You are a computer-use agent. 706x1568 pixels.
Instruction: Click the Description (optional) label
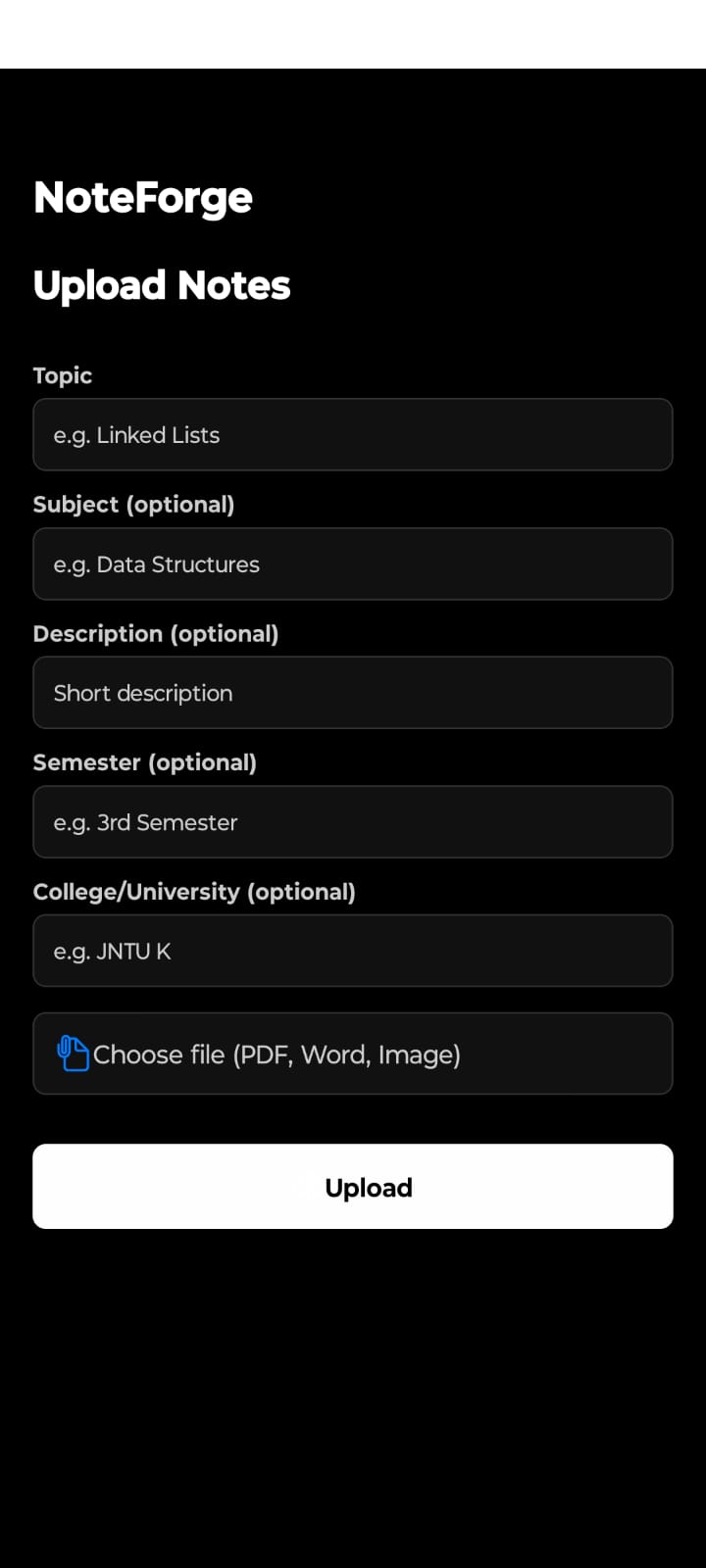click(156, 634)
